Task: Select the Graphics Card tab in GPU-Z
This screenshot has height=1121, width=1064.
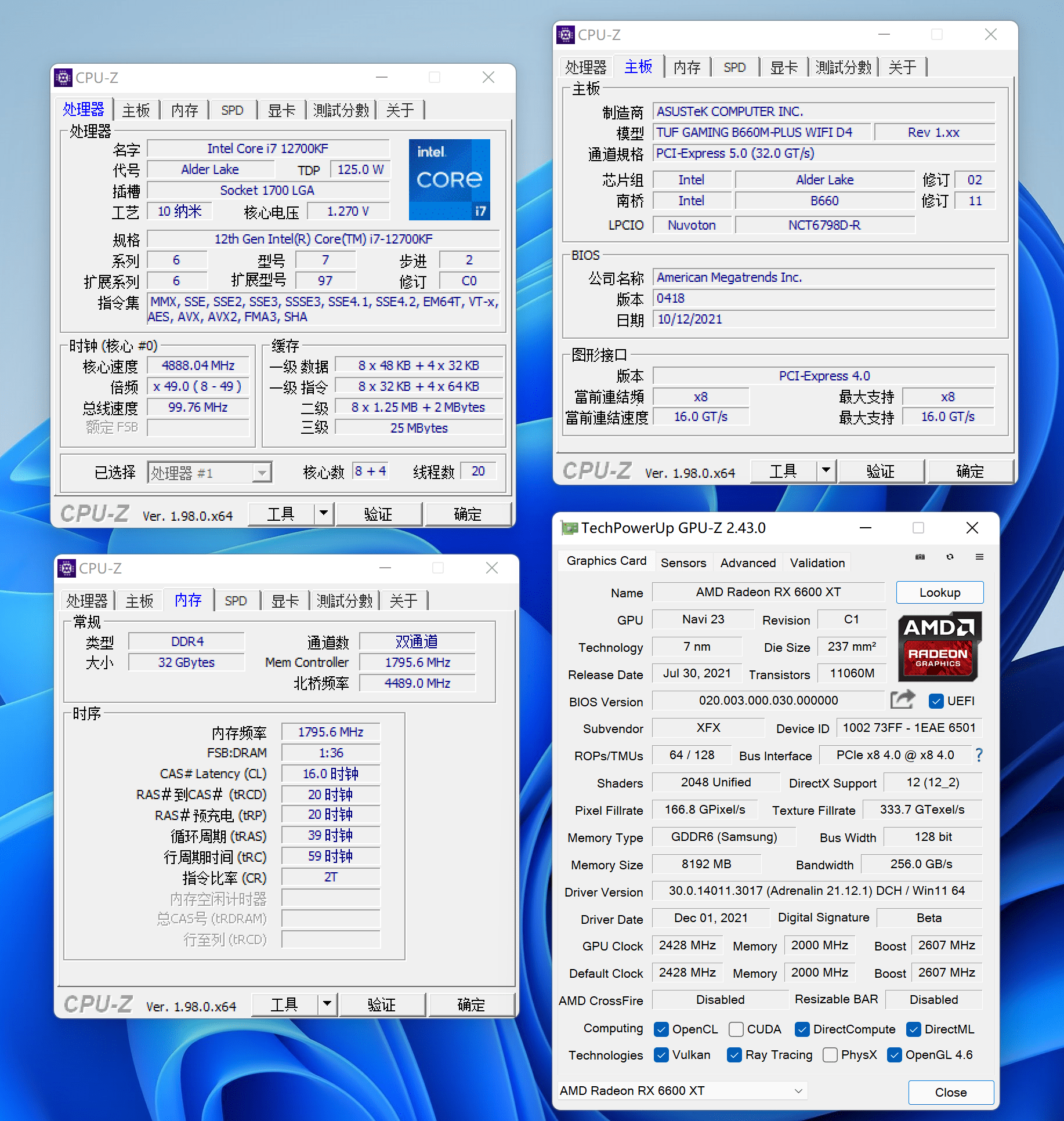Action: click(606, 561)
